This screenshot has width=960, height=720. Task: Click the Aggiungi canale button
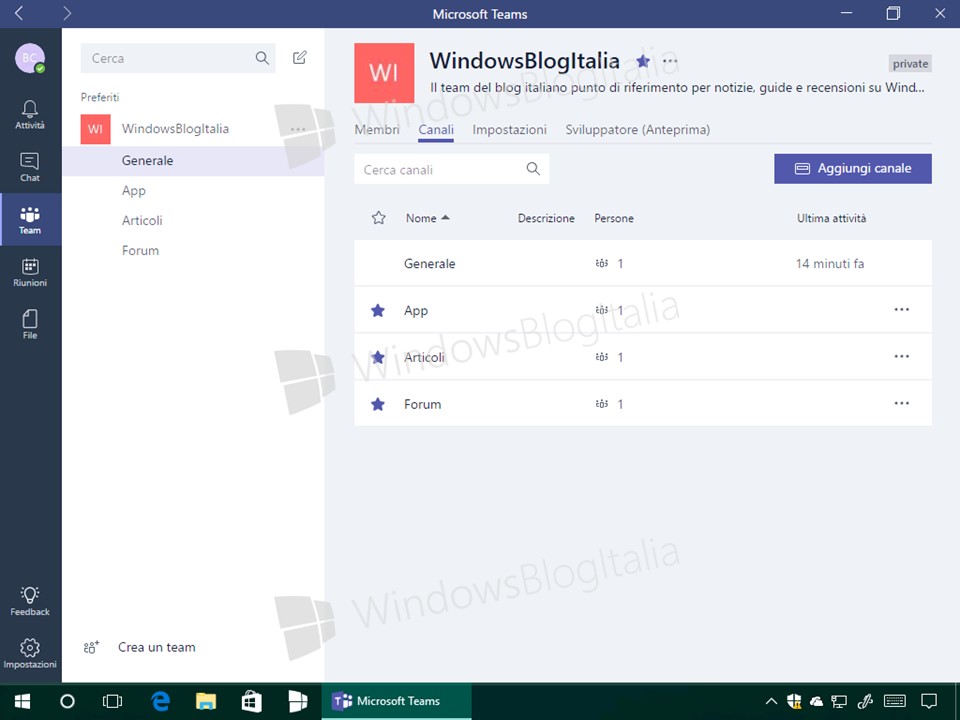coord(853,168)
